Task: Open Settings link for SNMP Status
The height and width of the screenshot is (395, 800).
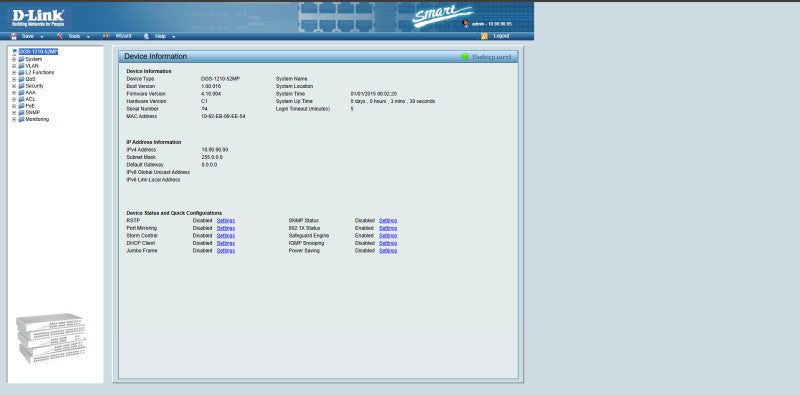Action: coord(388,220)
